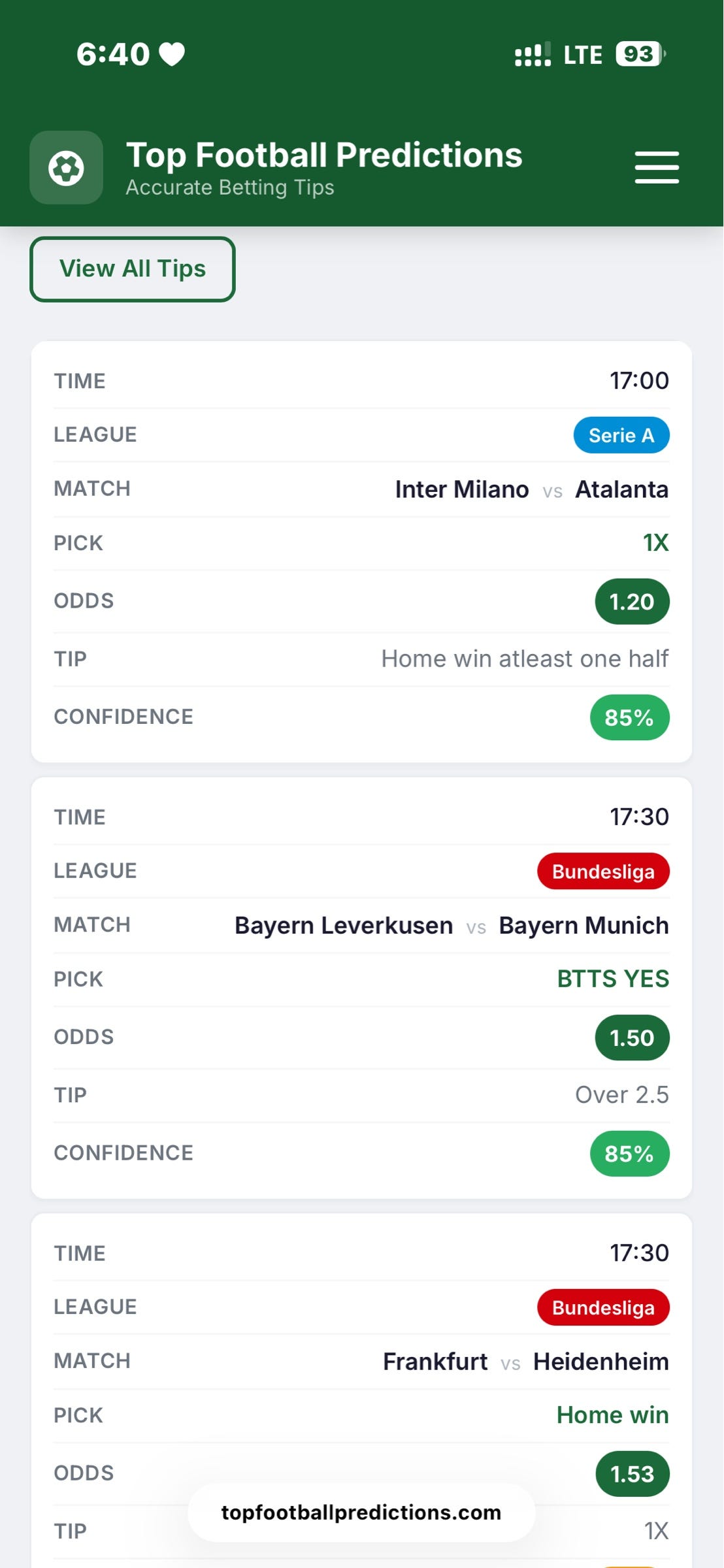Click the Bundesliga badge on Leverkusen match
The width and height of the screenshot is (724, 1568).
(602, 871)
